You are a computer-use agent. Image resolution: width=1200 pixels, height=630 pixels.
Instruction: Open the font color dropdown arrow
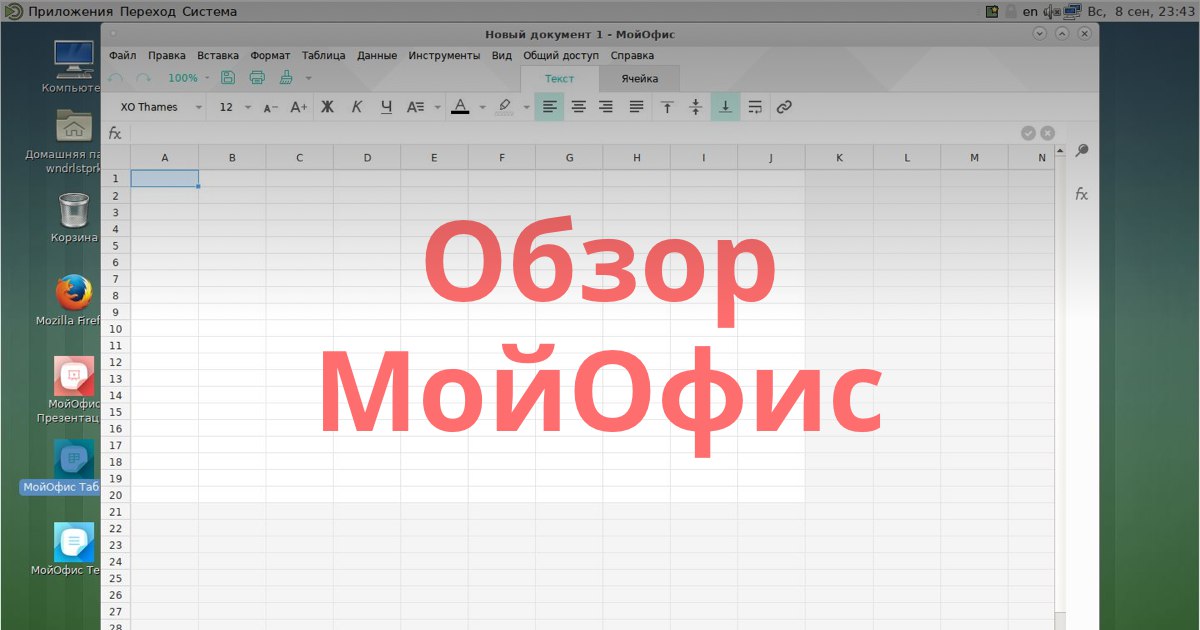pyautogui.click(x=482, y=107)
